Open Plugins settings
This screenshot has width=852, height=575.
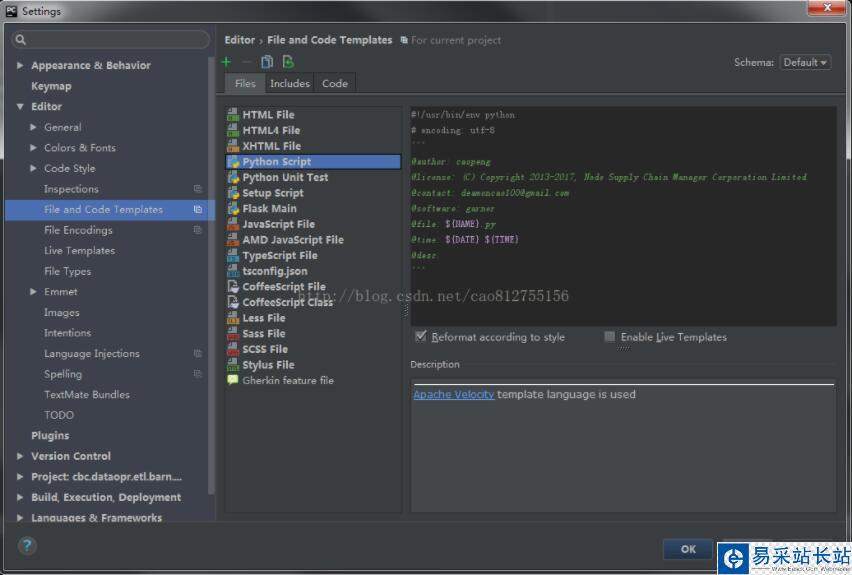point(50,436)
